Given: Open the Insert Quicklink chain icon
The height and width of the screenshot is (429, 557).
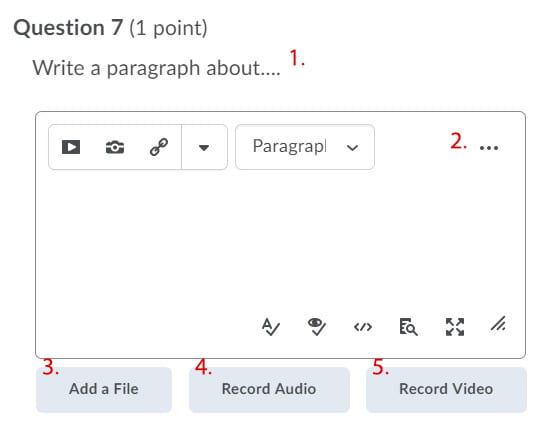Looking at the screenshot, I should tap(159, 147).
